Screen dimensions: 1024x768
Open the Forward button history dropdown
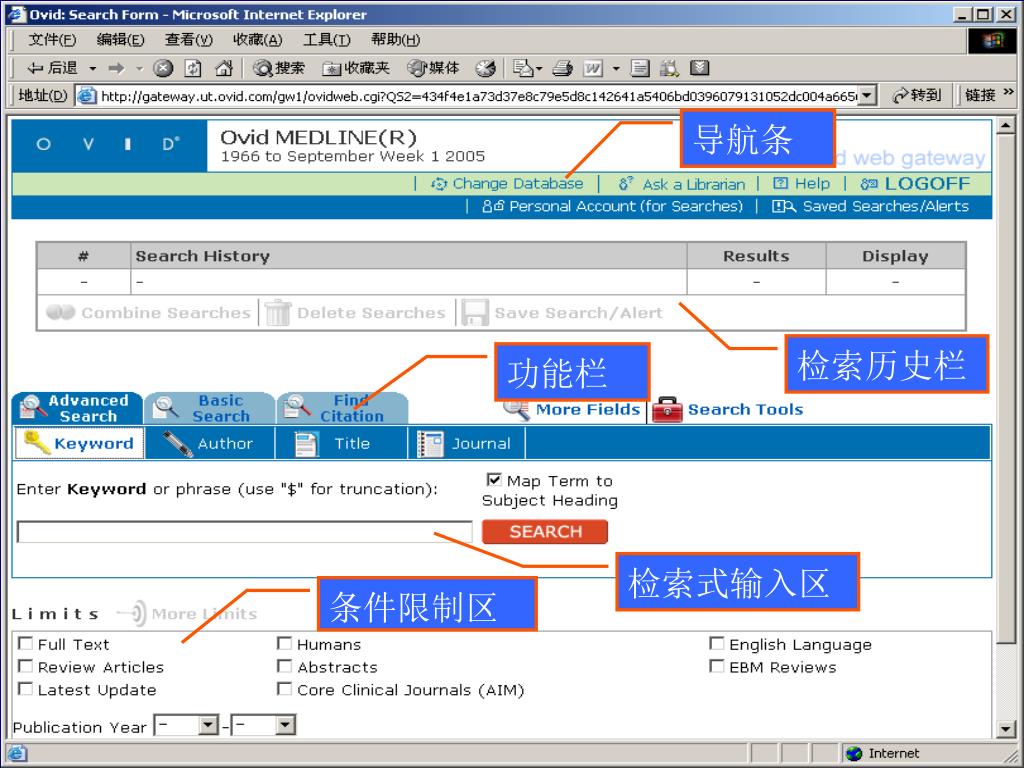point(139,69)
